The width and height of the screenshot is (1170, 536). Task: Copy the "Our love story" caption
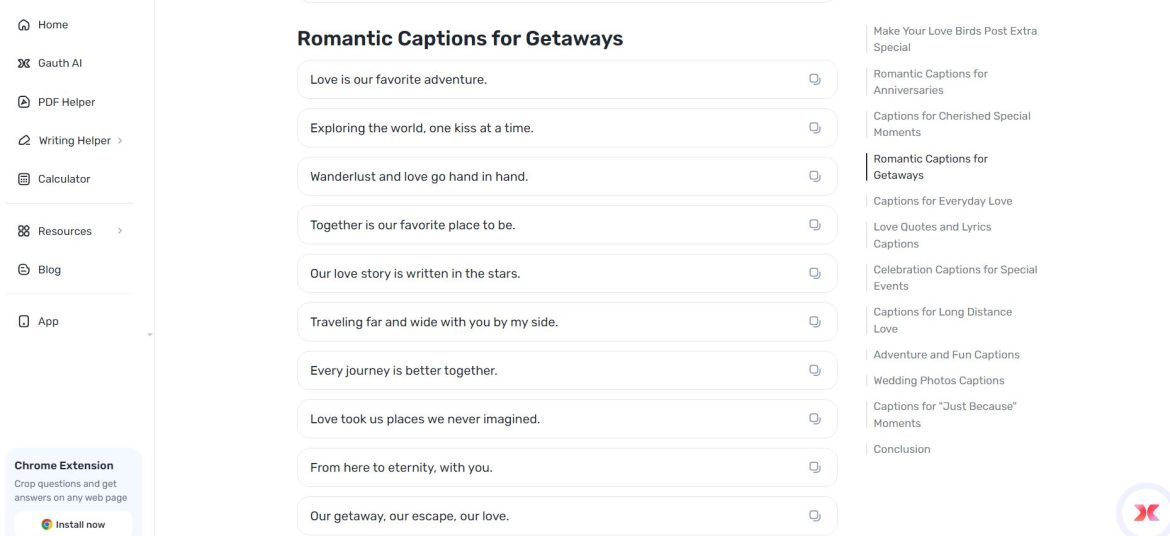pos(815,274)
